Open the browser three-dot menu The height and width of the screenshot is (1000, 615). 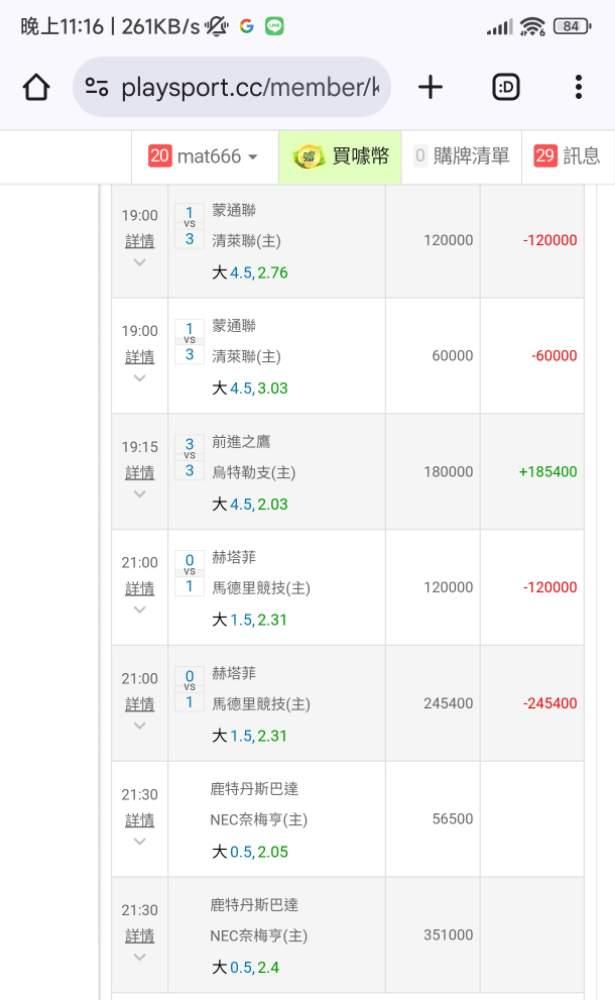click(578, 88)
